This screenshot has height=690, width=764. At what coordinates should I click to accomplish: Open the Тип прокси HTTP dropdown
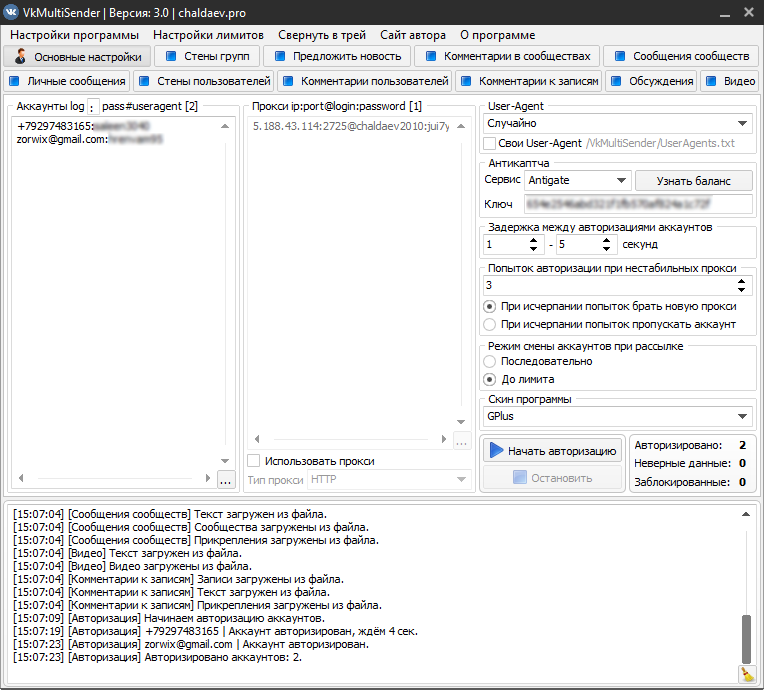click(x=389, y=479)
